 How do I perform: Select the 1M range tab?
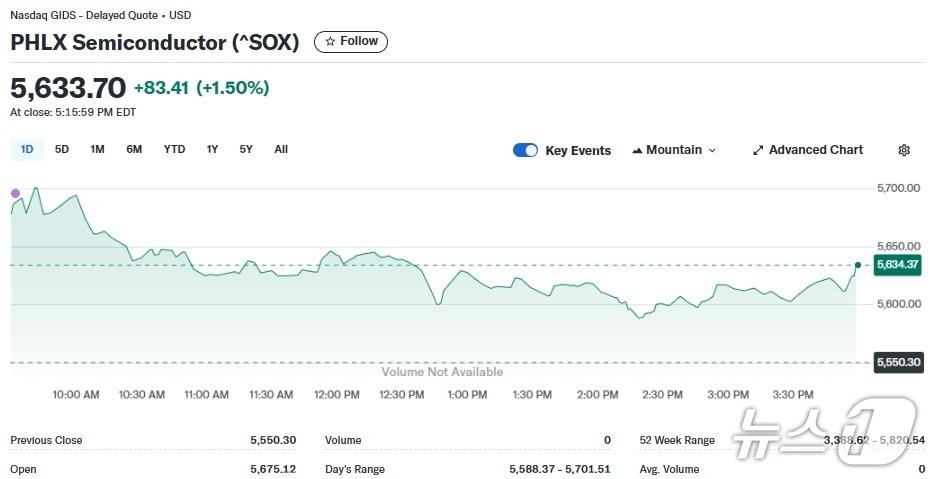pos(97,150)
